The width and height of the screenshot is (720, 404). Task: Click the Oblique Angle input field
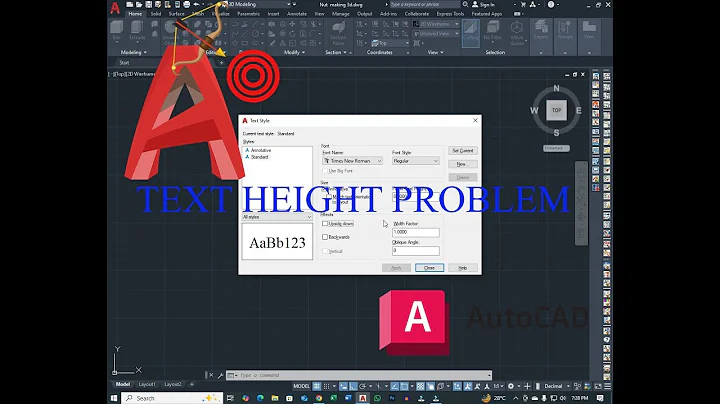click(416, 251)
